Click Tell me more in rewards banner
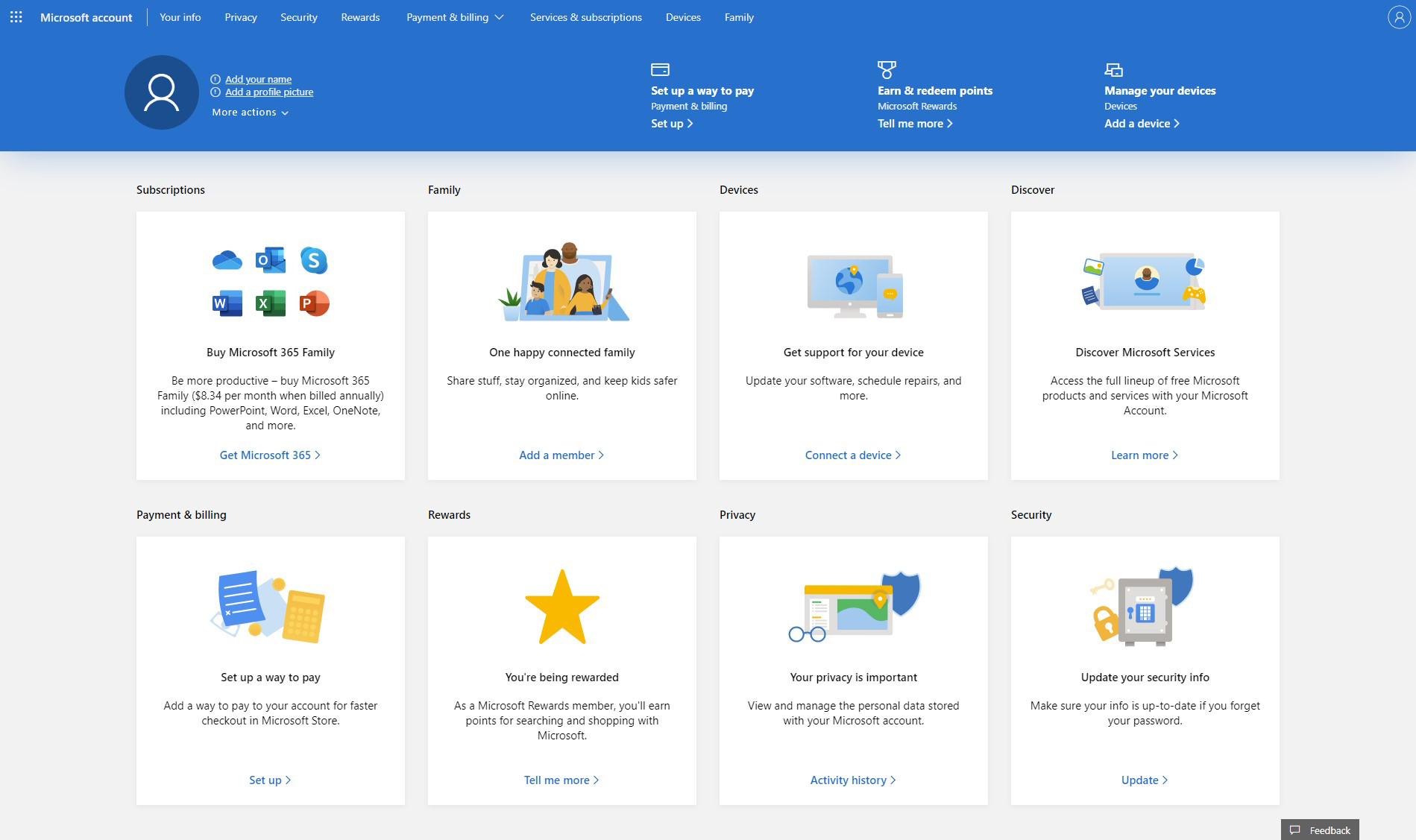Image resolution: width=1416 pixels, height=840 pixels. (x=915, y=124)
